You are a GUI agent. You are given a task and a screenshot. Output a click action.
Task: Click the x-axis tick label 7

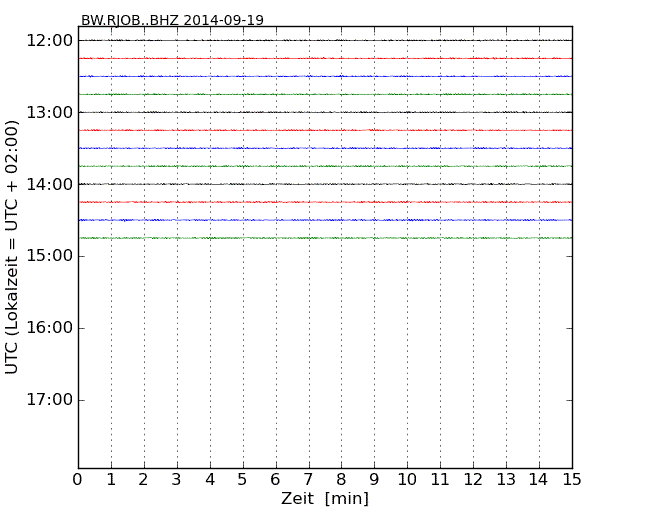308,480
